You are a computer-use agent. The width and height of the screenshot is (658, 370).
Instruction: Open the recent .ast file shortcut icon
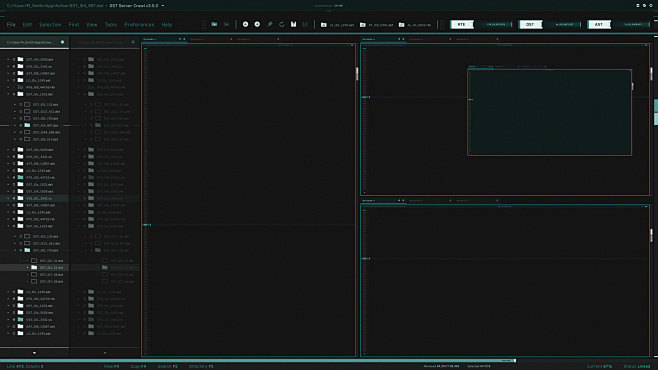click(324, 25)
